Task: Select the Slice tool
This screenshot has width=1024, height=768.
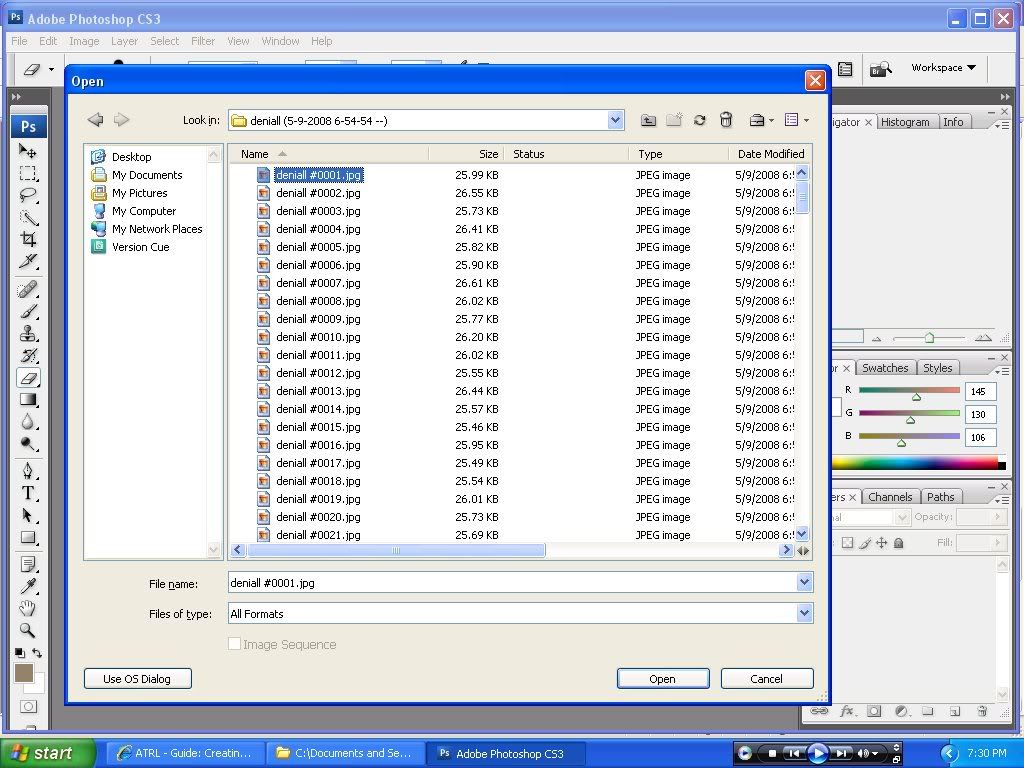Action: (x=27, y=261)
